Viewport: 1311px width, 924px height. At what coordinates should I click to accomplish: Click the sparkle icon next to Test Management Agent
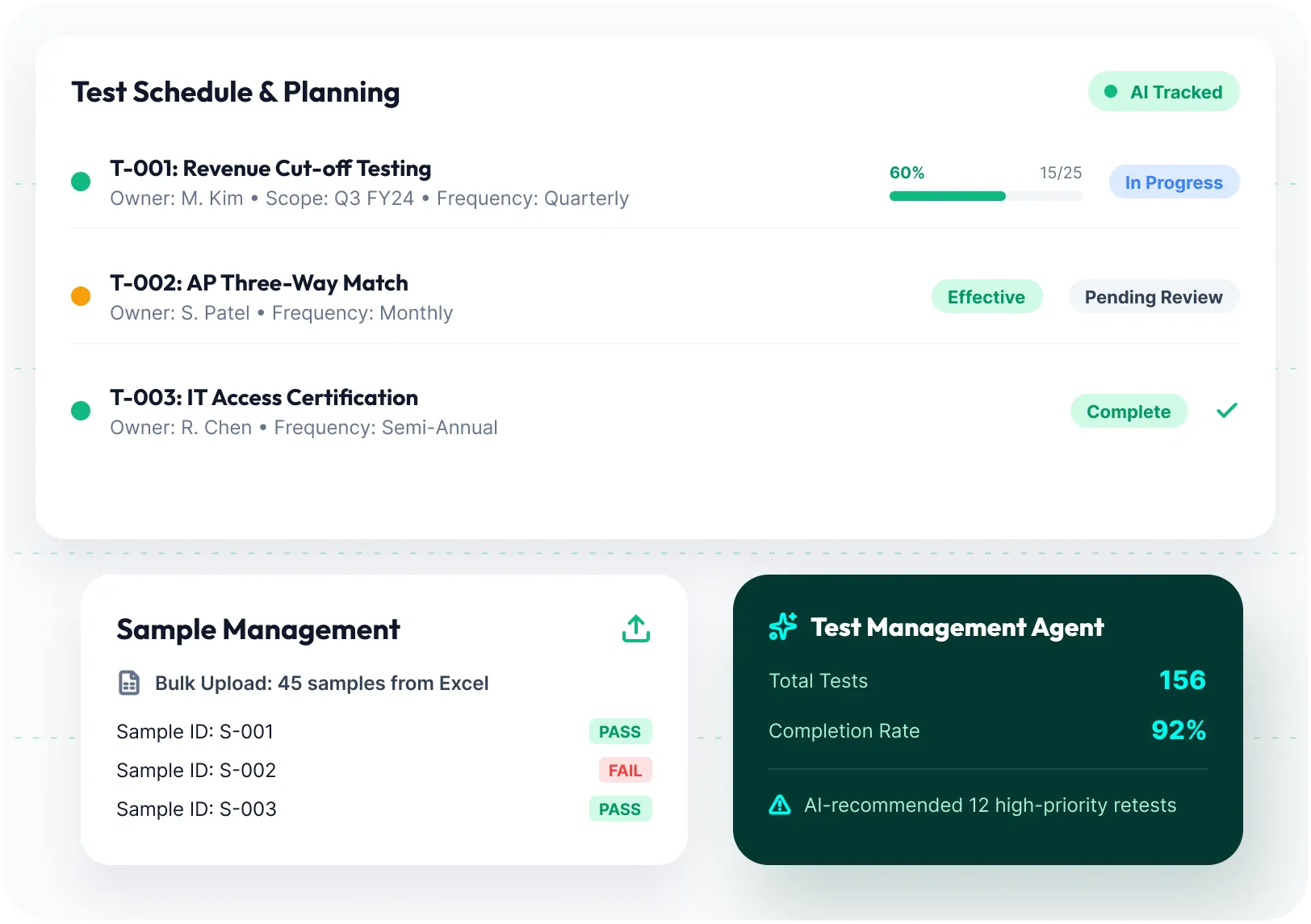click(783, 626)
